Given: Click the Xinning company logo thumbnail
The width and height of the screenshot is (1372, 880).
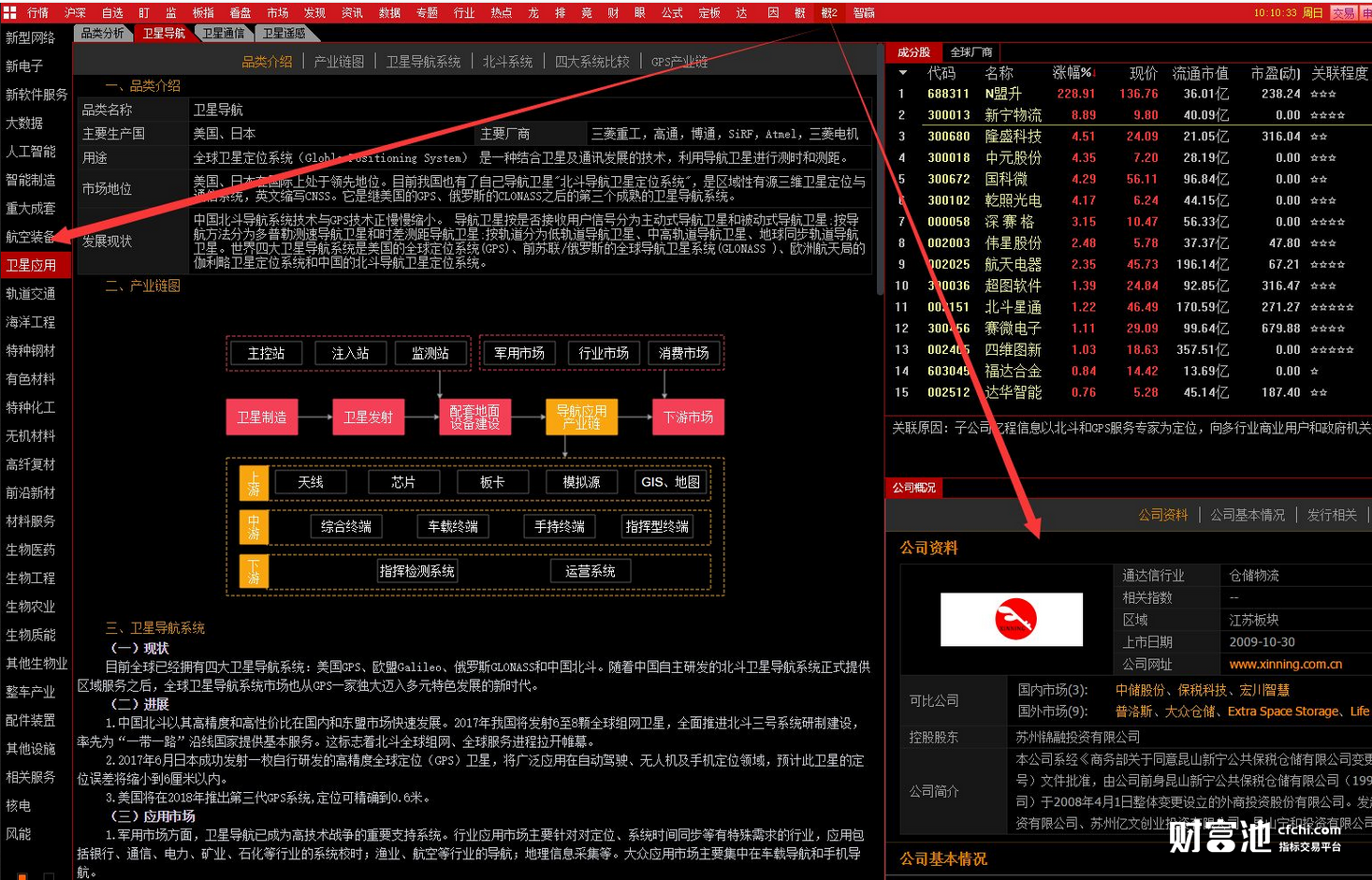Looking at the screenshot, I should (1012, 619).
